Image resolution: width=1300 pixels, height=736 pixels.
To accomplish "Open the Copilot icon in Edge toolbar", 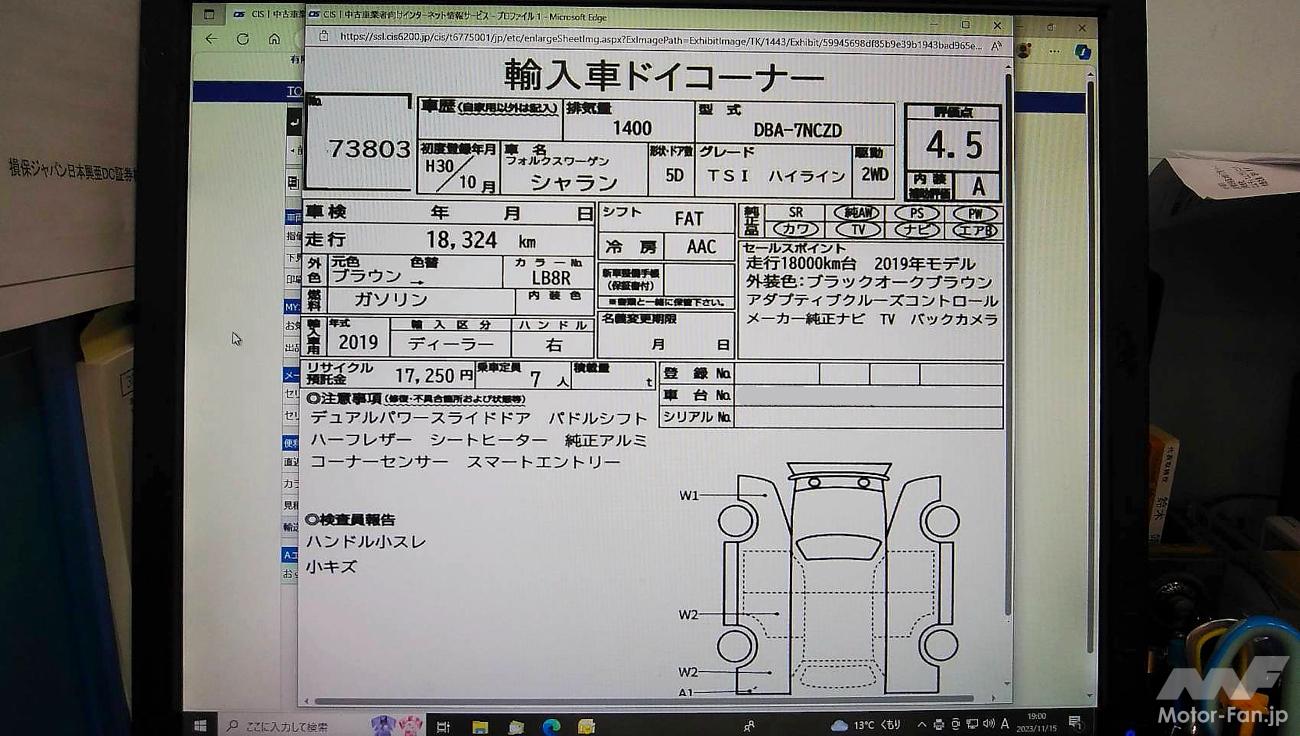I will [1081, 50].
